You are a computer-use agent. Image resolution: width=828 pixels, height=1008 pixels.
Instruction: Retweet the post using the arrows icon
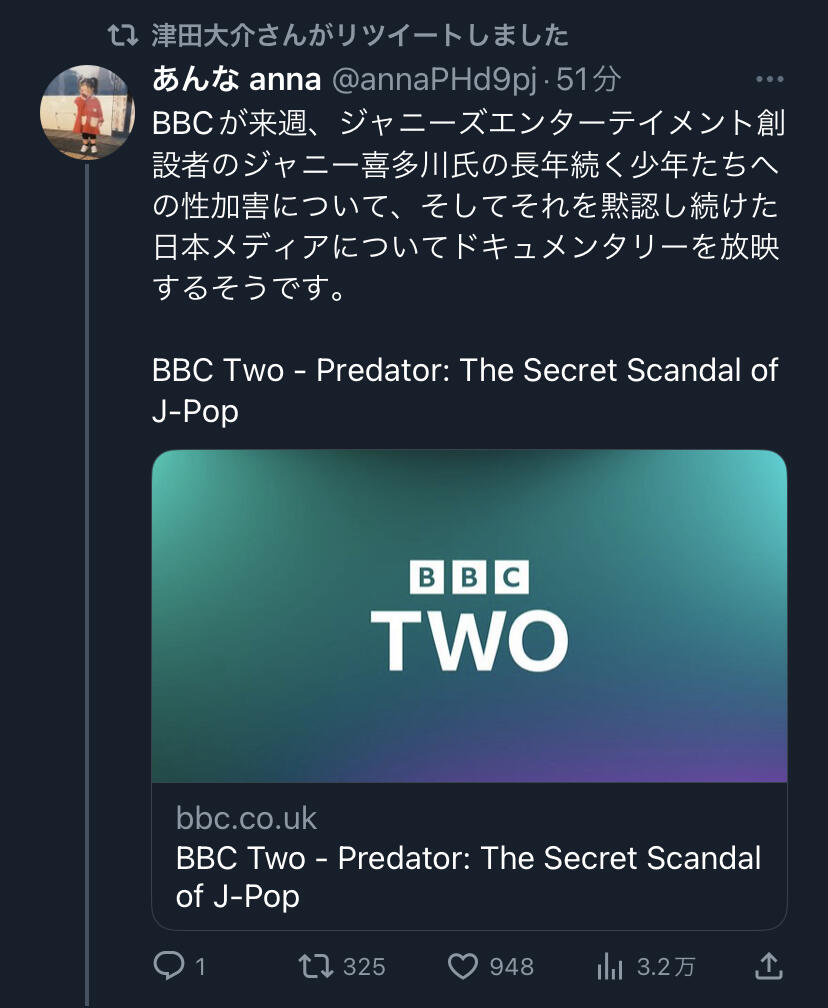click(316, 966)
